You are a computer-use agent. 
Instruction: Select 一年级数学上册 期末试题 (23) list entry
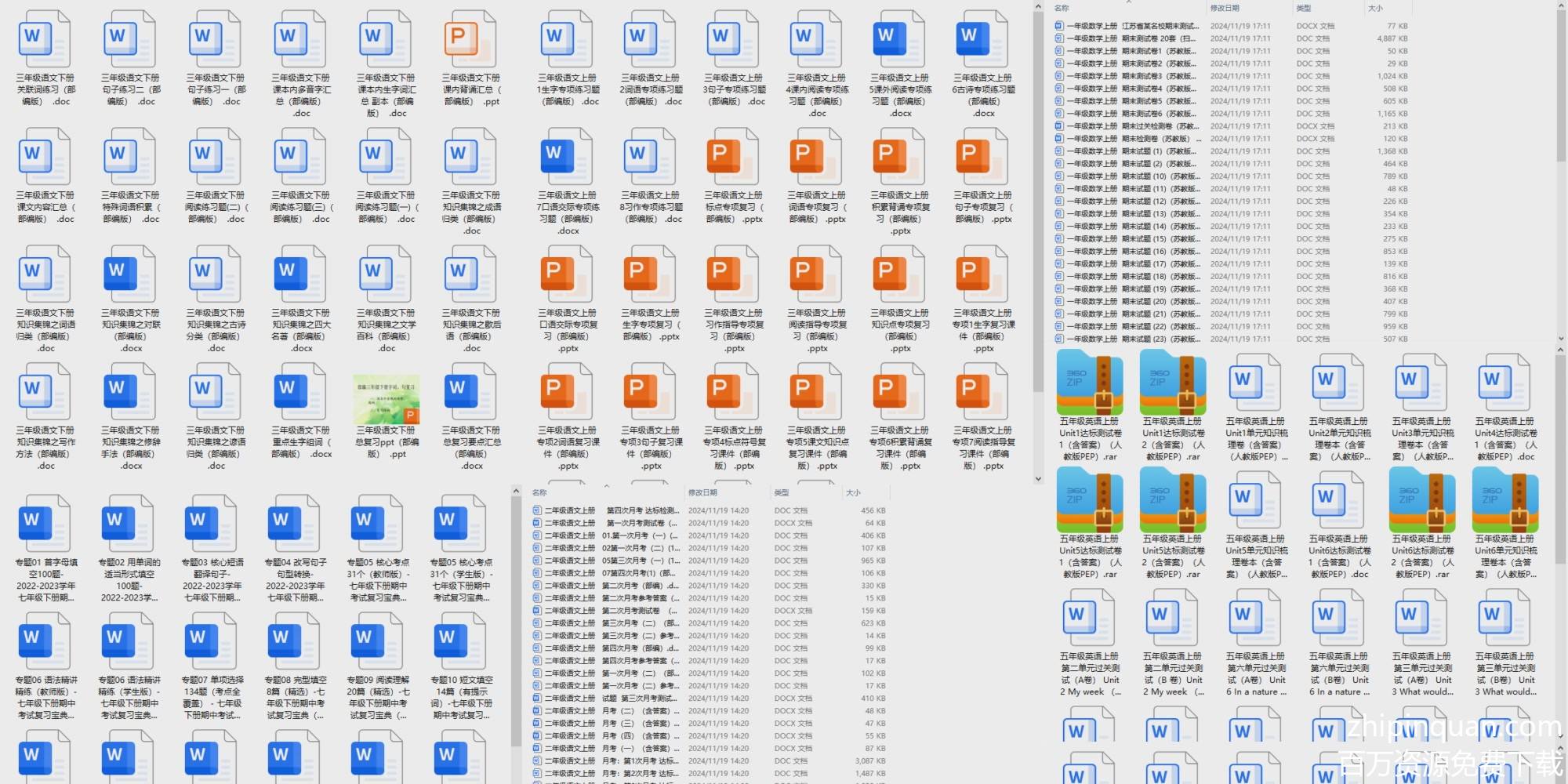1129,339
